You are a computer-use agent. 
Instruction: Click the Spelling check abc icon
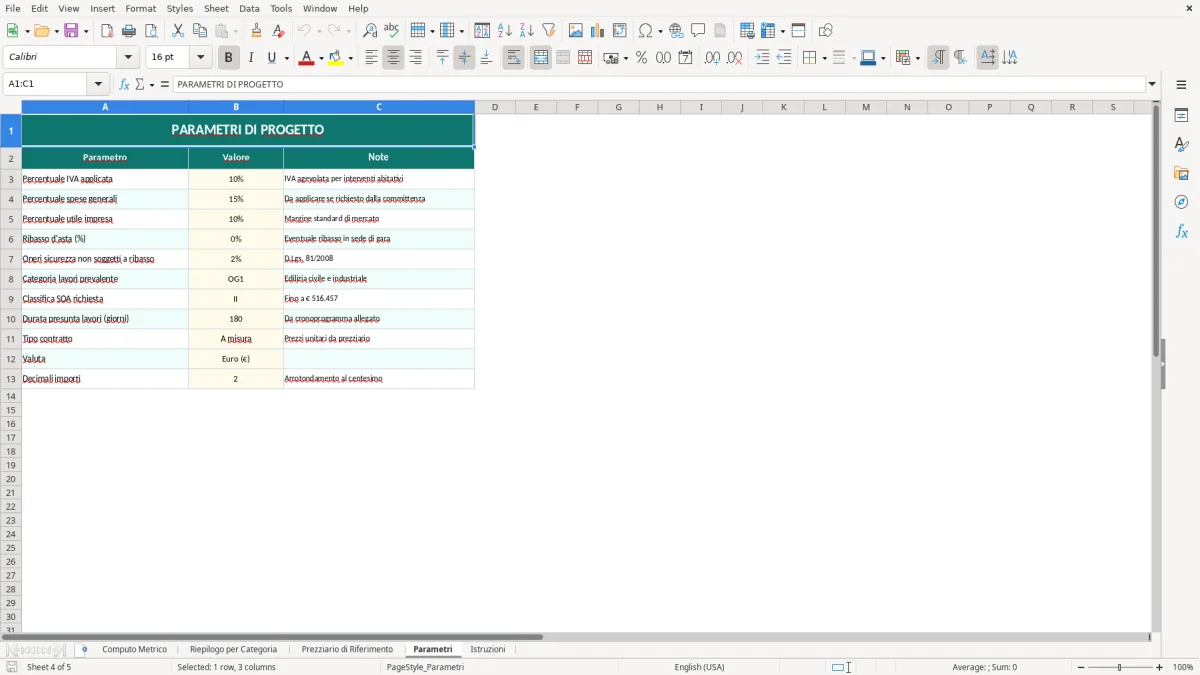point(392,31)
